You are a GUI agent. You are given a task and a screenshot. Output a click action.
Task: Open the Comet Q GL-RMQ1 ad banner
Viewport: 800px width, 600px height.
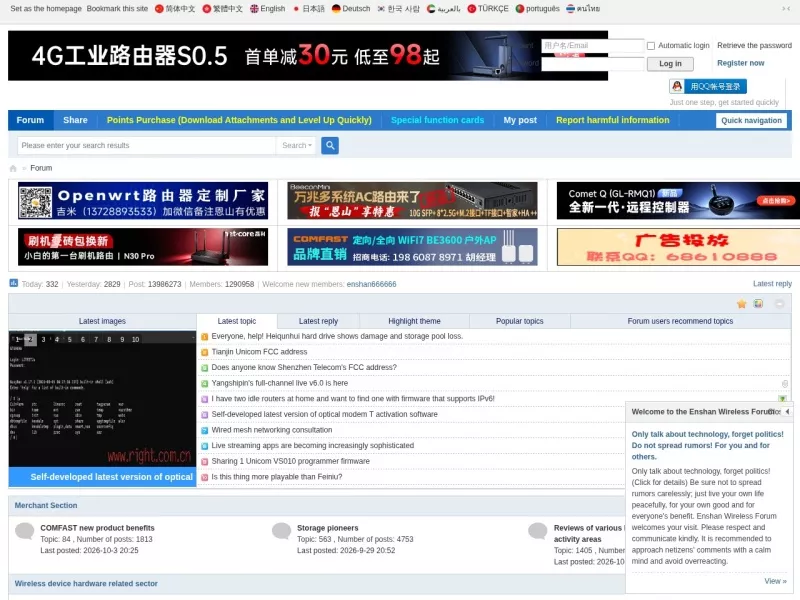tap(678, 201)
